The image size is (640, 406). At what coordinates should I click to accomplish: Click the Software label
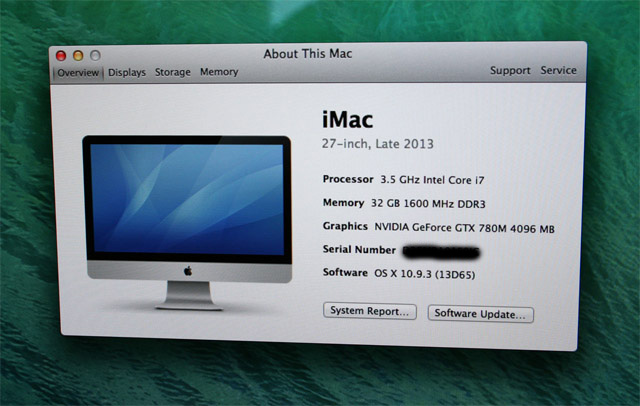345,272
